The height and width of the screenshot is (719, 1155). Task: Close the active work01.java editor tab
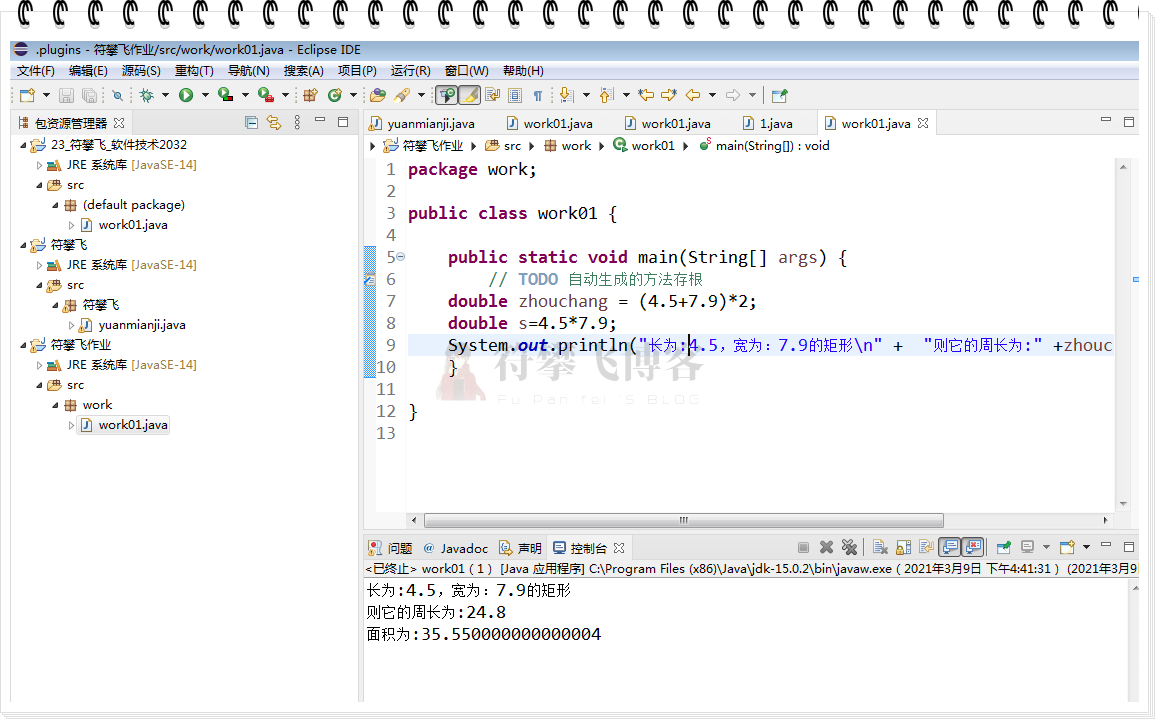click(x=923, y=123)
